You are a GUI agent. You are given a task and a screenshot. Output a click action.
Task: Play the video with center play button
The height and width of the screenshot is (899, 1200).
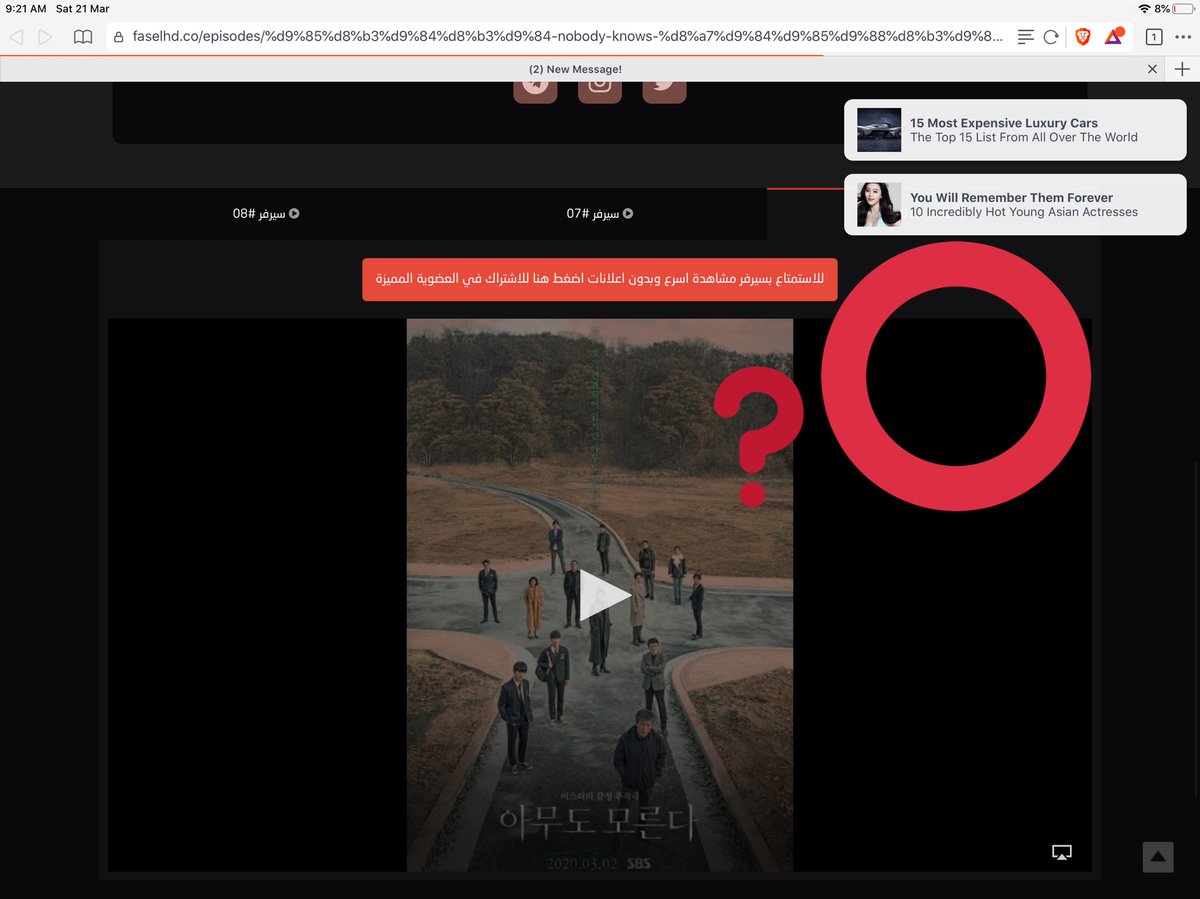[603, 596]
